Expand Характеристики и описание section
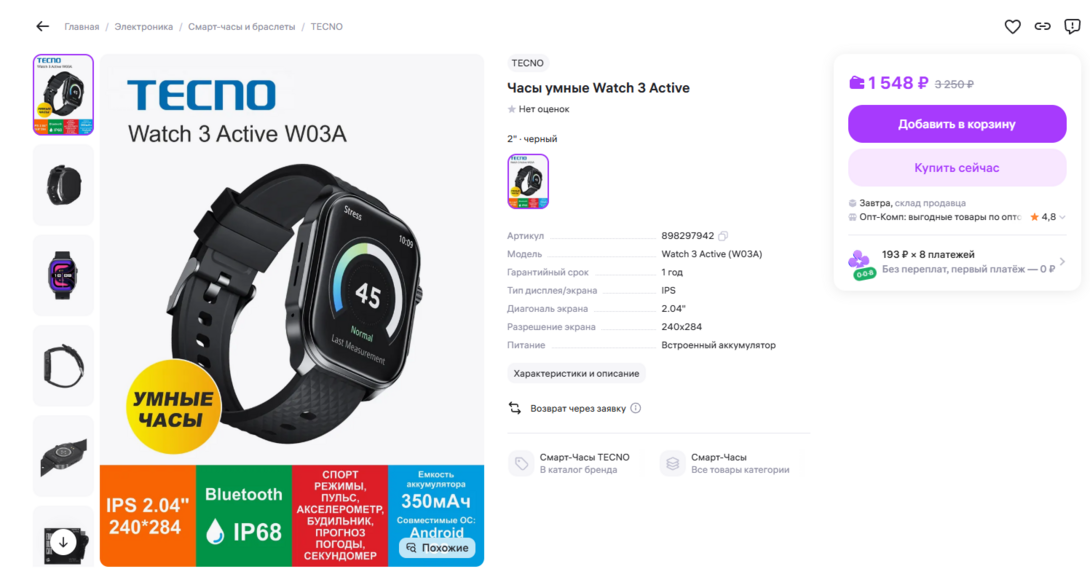This screenshot has height=577, width=1090. pos(576,373)
